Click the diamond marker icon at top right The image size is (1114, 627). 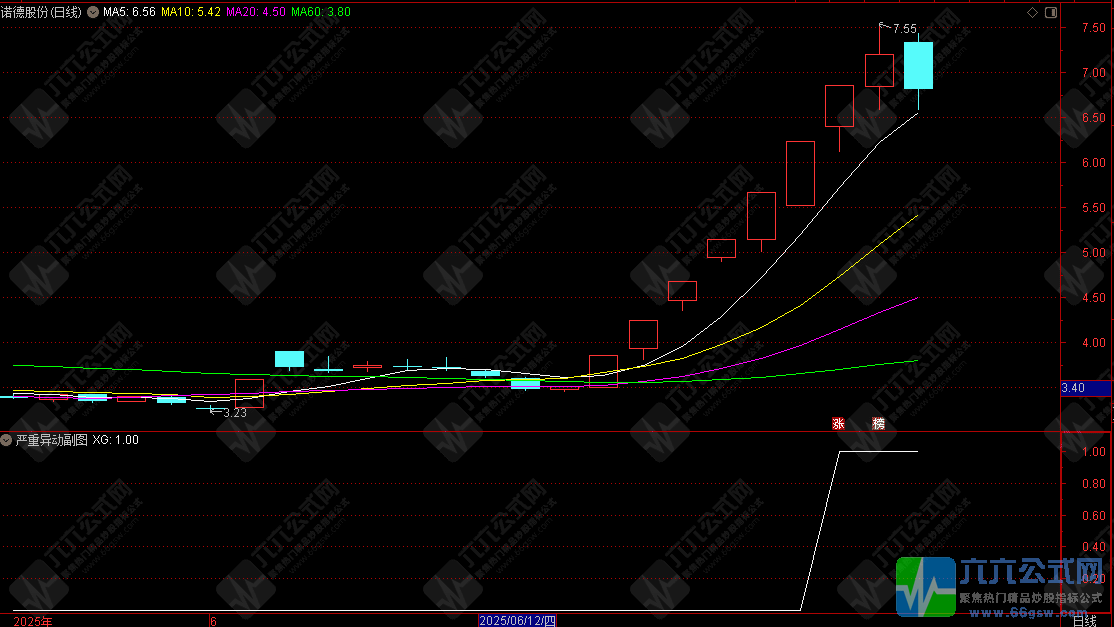click(1032, 12)
